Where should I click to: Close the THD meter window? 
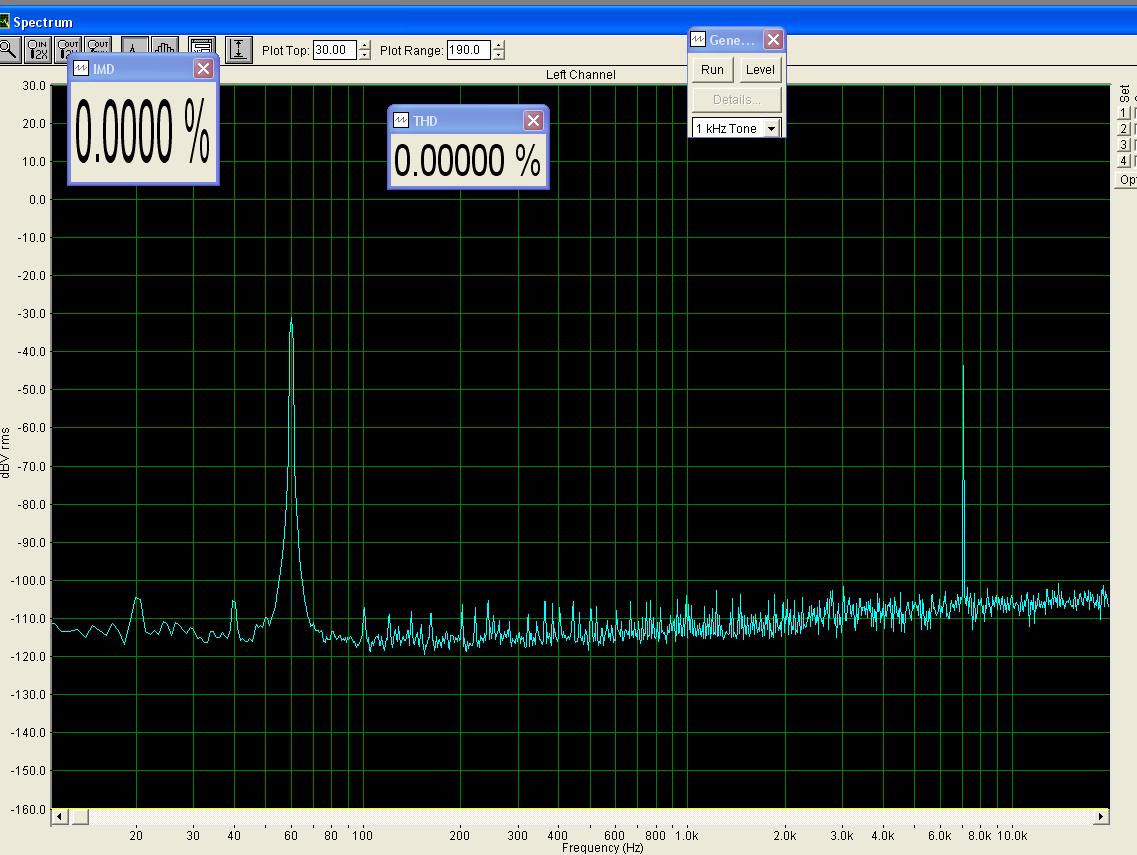tap(534, 120)
